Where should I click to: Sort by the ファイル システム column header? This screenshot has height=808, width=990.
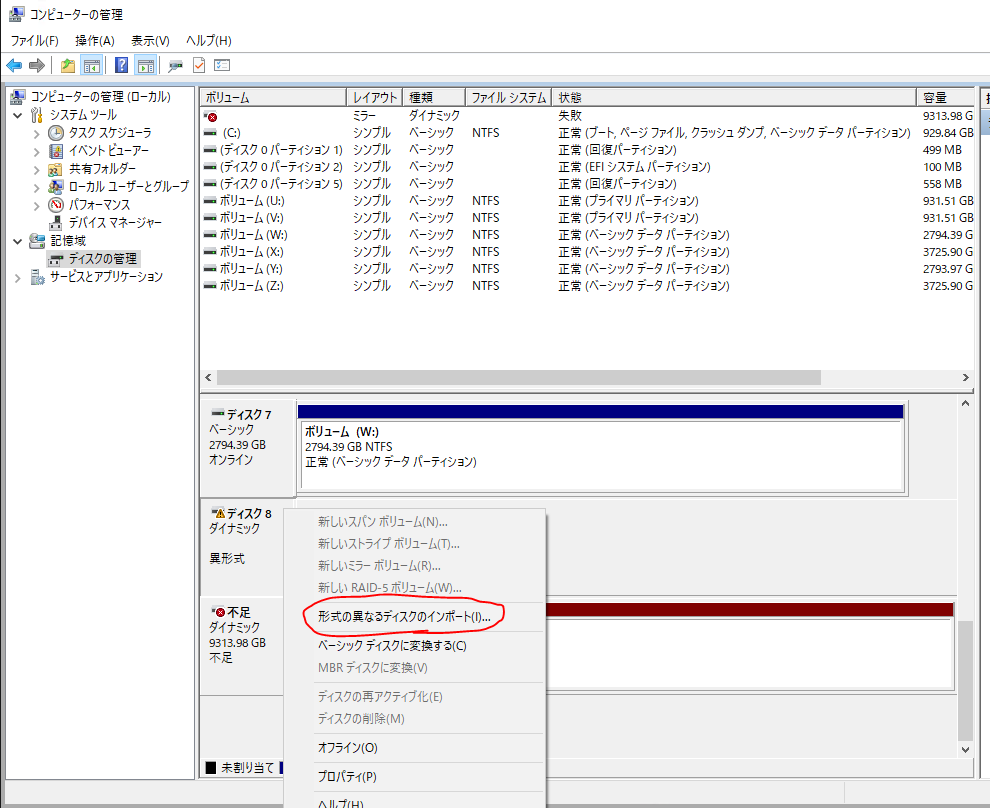click(508, 97)
